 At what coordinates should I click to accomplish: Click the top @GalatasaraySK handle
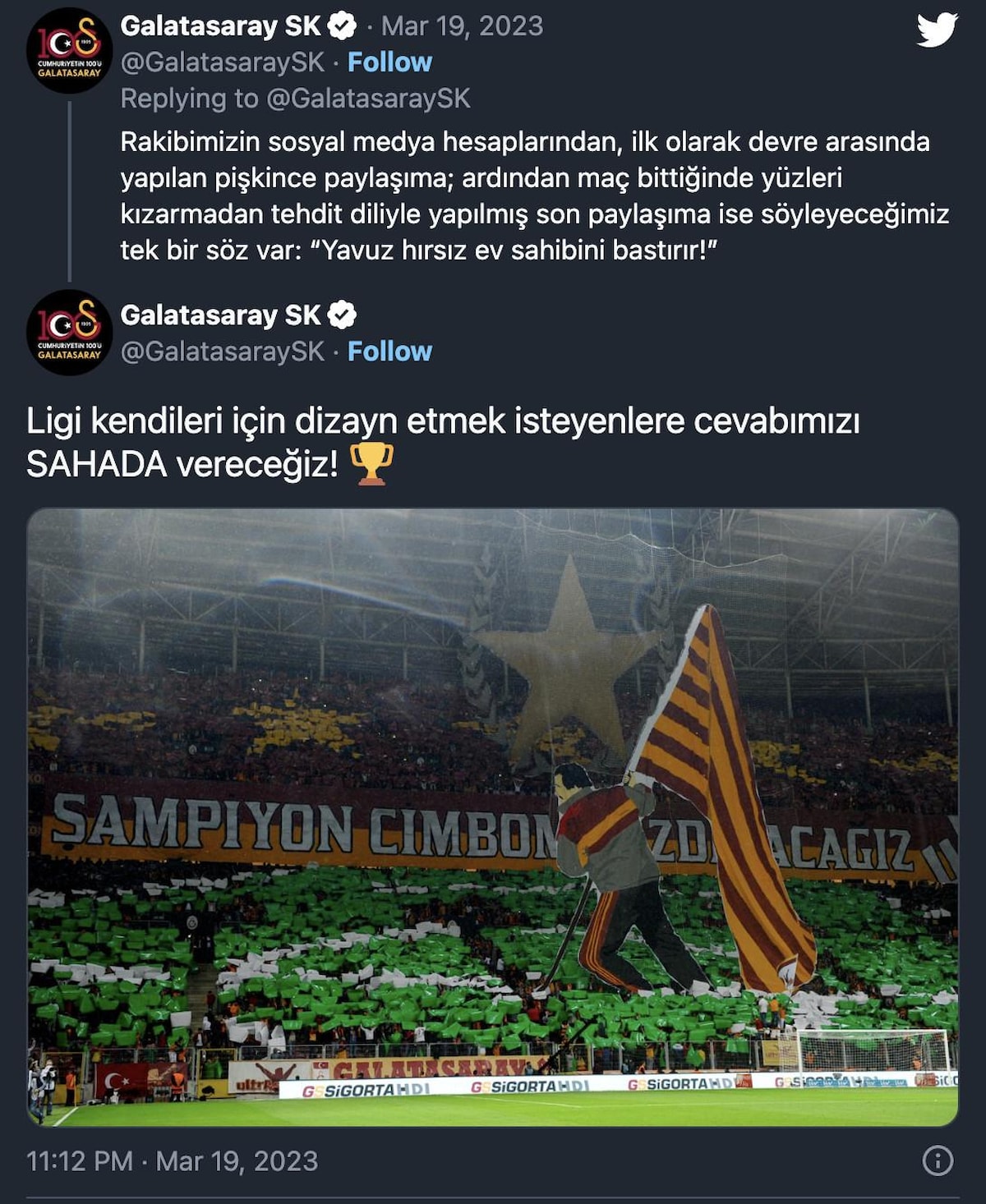(223, 62)
